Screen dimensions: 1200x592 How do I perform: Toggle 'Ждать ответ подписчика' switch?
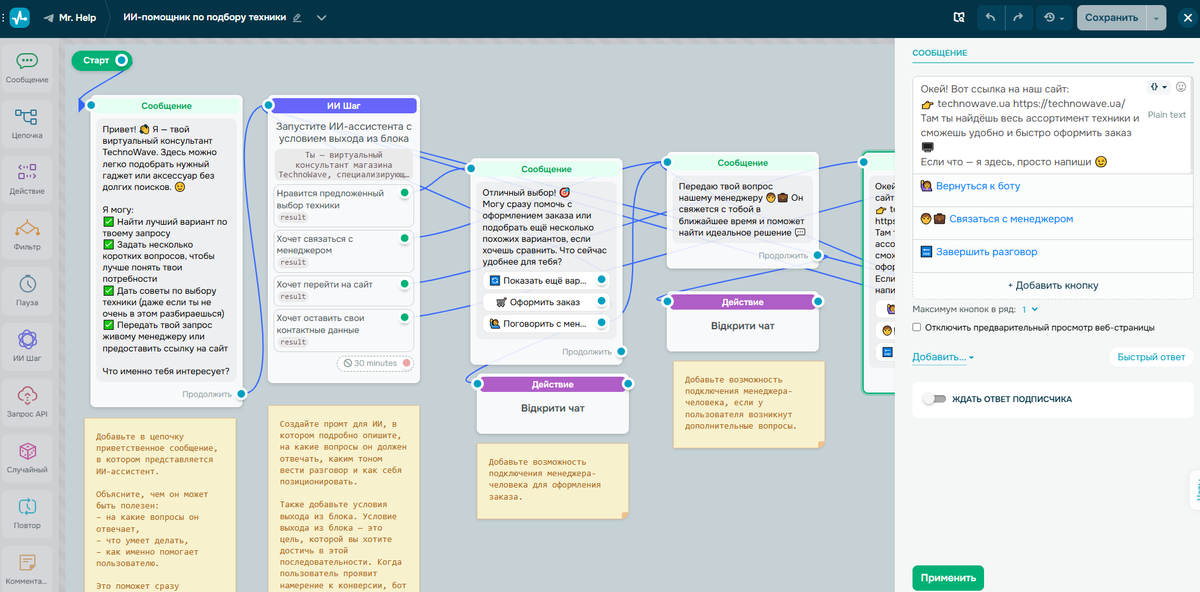click(934, 399)
